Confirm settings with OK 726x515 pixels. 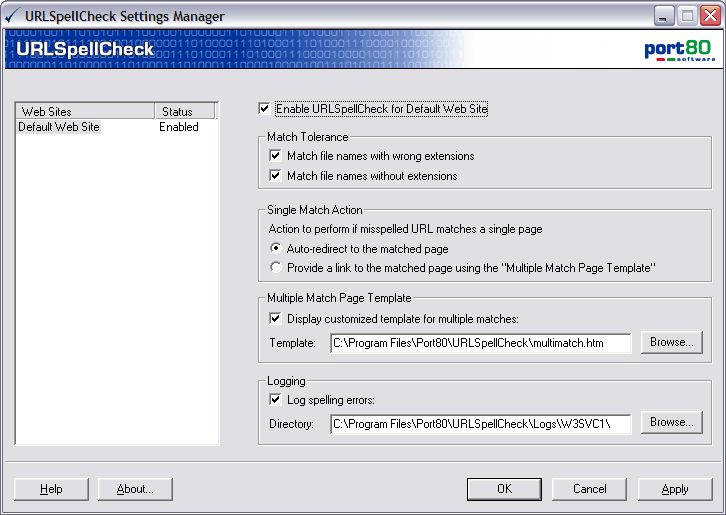pos(504,489)
